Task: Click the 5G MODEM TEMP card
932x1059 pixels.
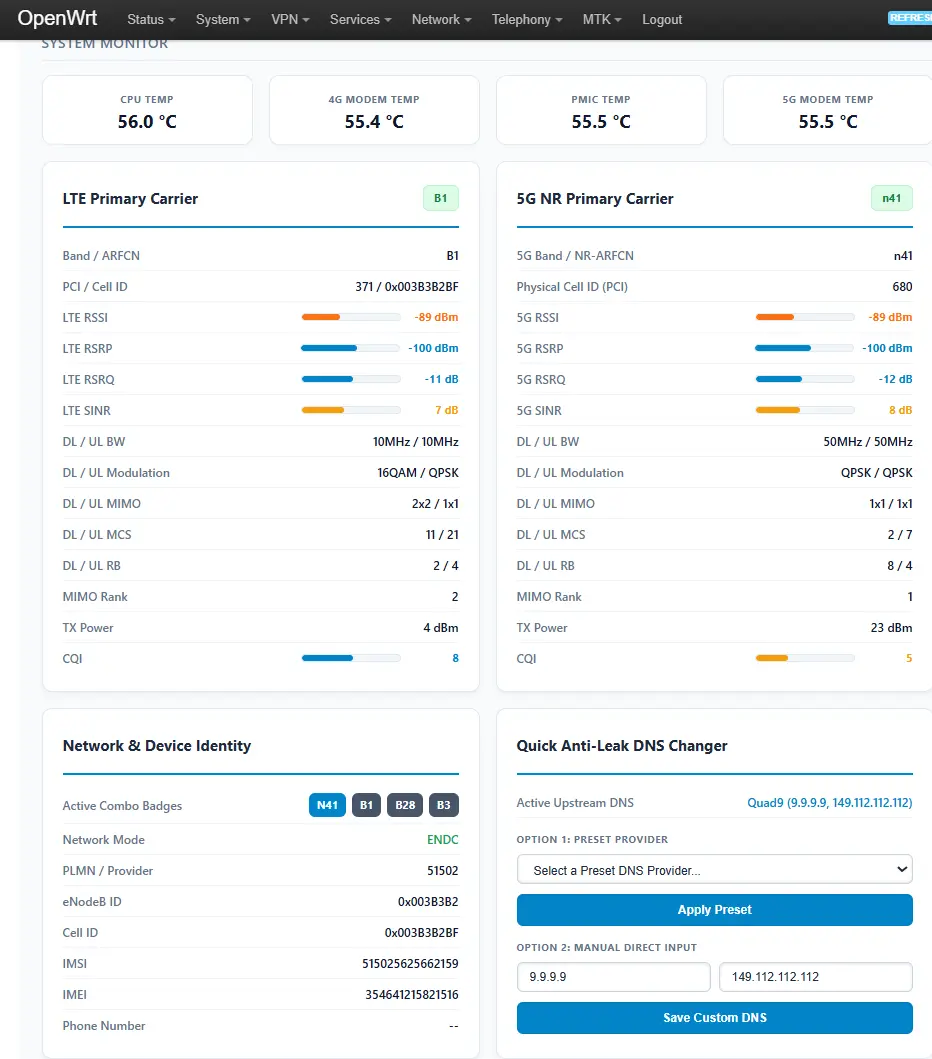Action: 828,110
